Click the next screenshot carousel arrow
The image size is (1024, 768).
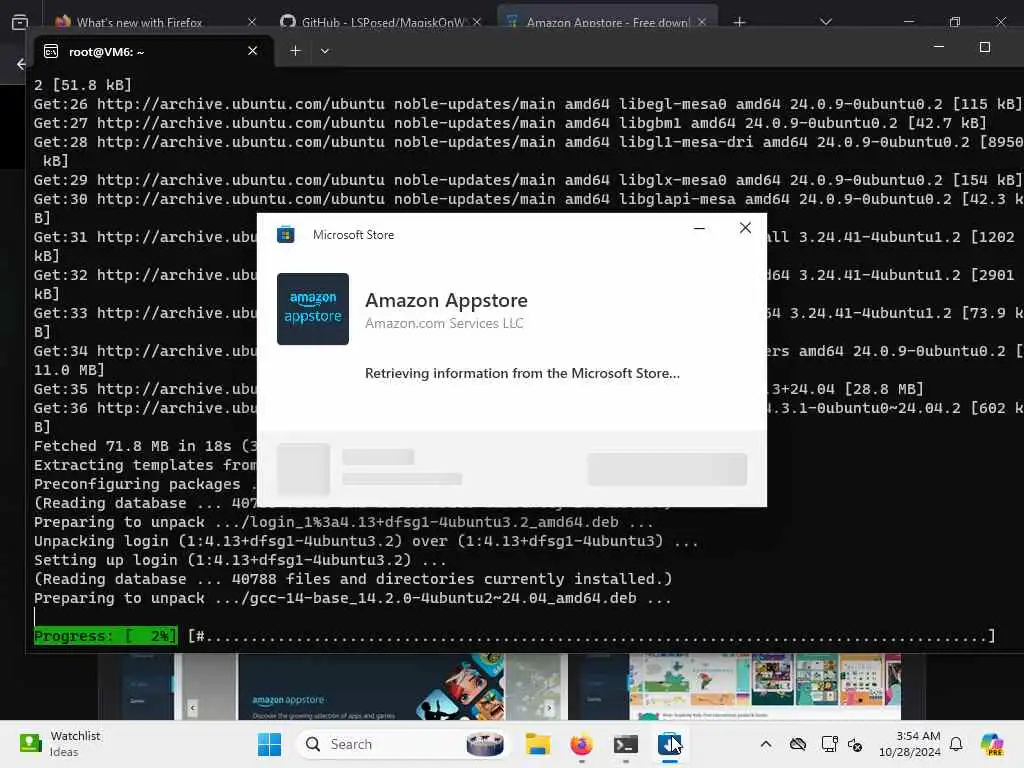[x=549, y=708]
